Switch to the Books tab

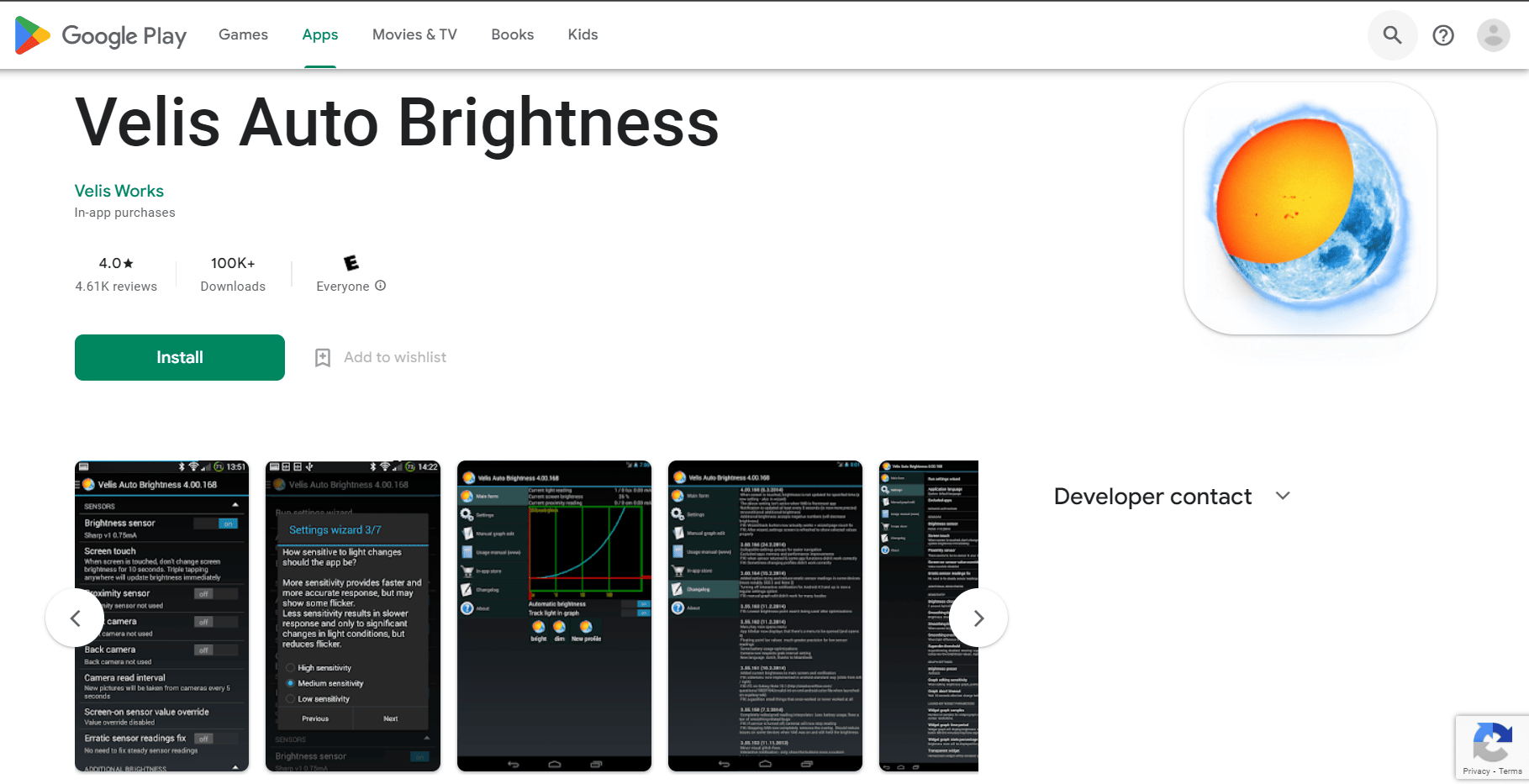[513, 34]
